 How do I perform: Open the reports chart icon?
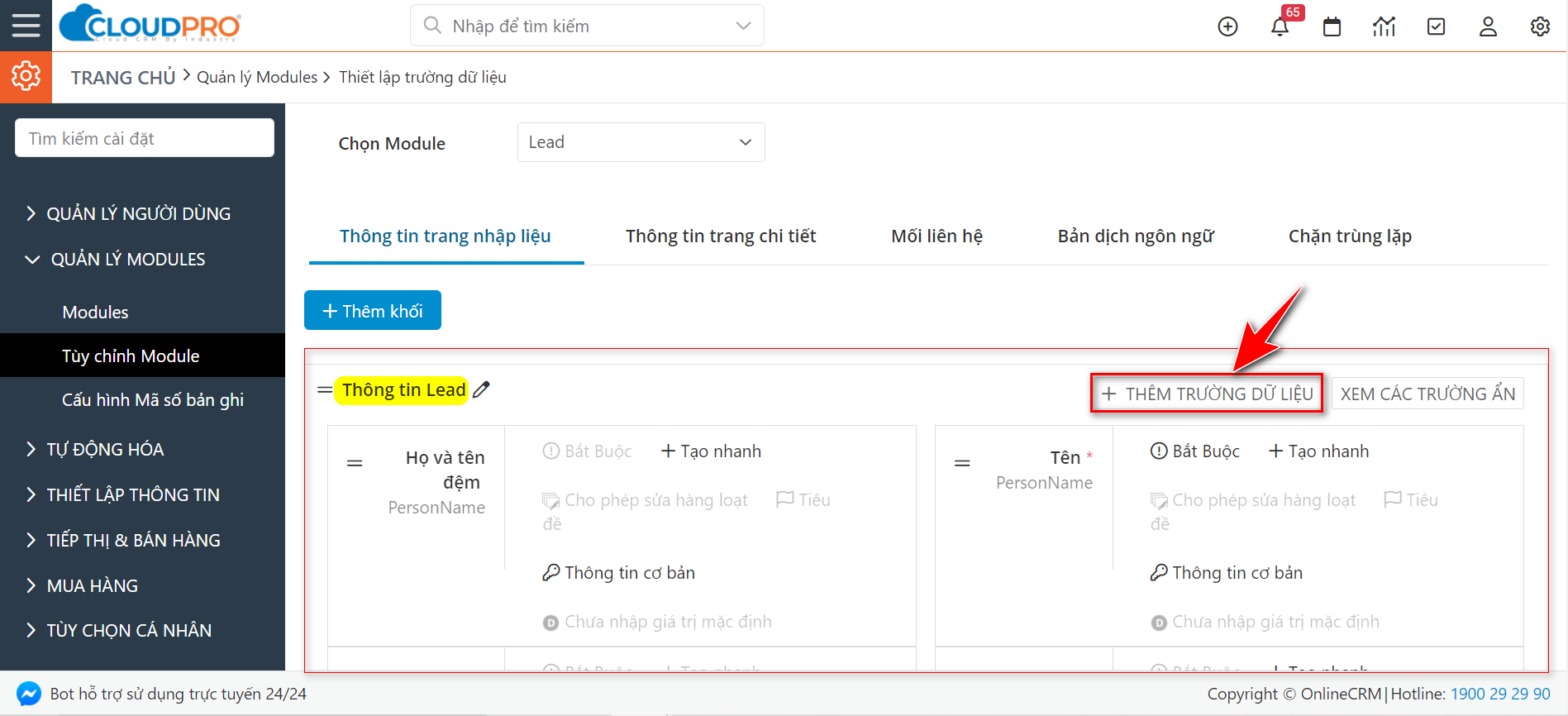point(1384,26)
